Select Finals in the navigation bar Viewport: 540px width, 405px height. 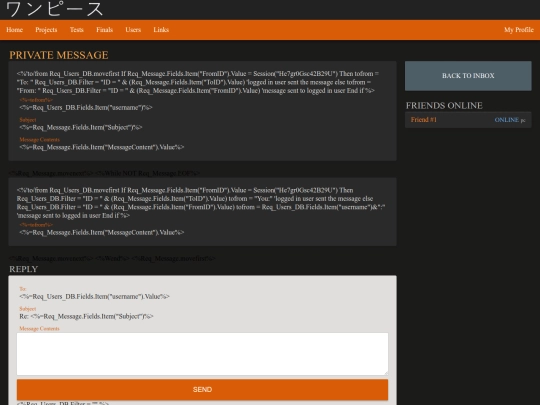104,30
